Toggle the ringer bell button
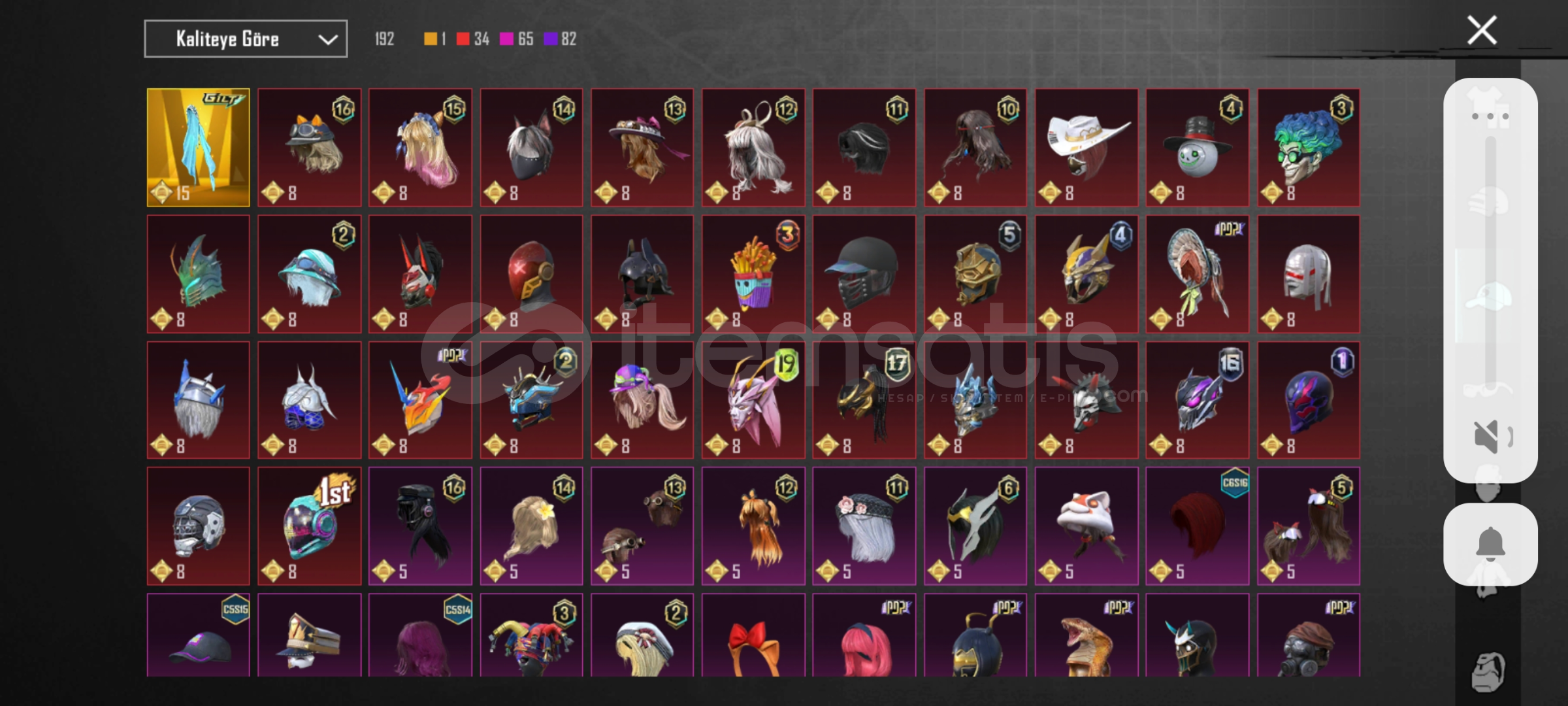The width and height of the screenshot is (1568, 706). (x=1490, y=544)
